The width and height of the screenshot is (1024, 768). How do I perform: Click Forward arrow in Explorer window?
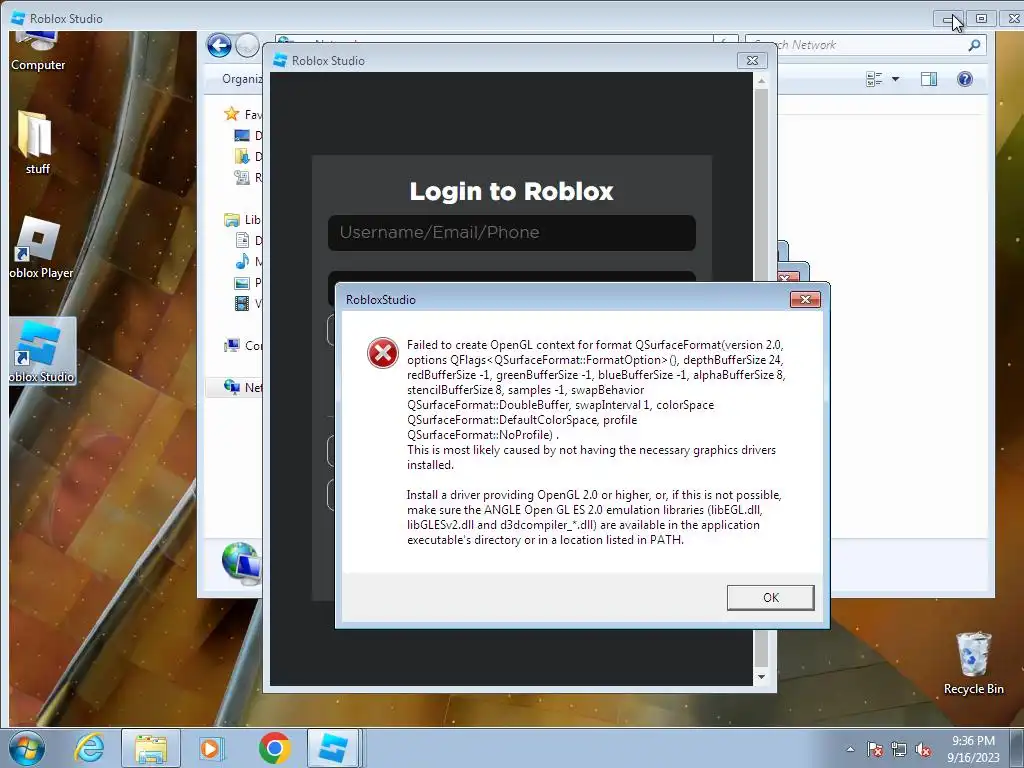pos(247,45)
